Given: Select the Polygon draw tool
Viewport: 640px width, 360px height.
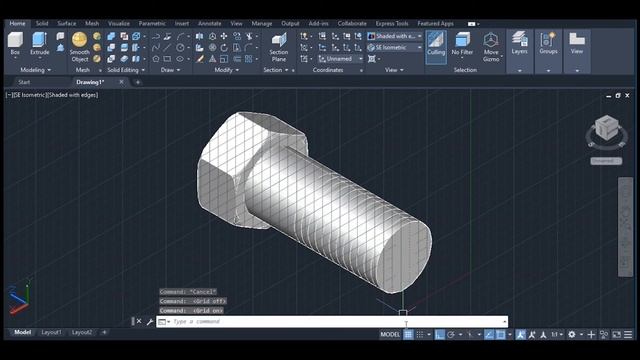Looking at the screenshot, I should click(156, 59).
